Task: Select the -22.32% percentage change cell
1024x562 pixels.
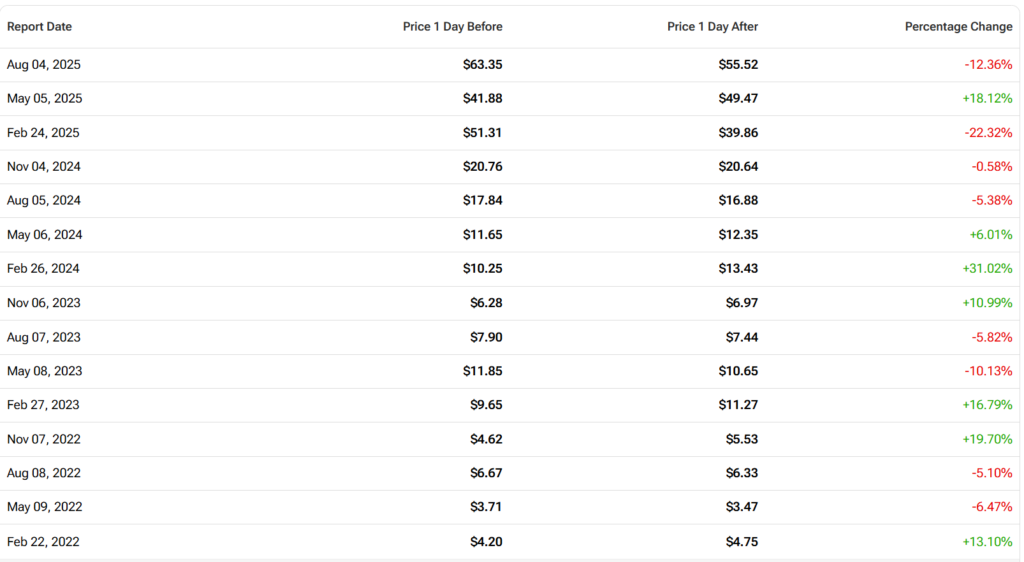Action: (986, 132)
